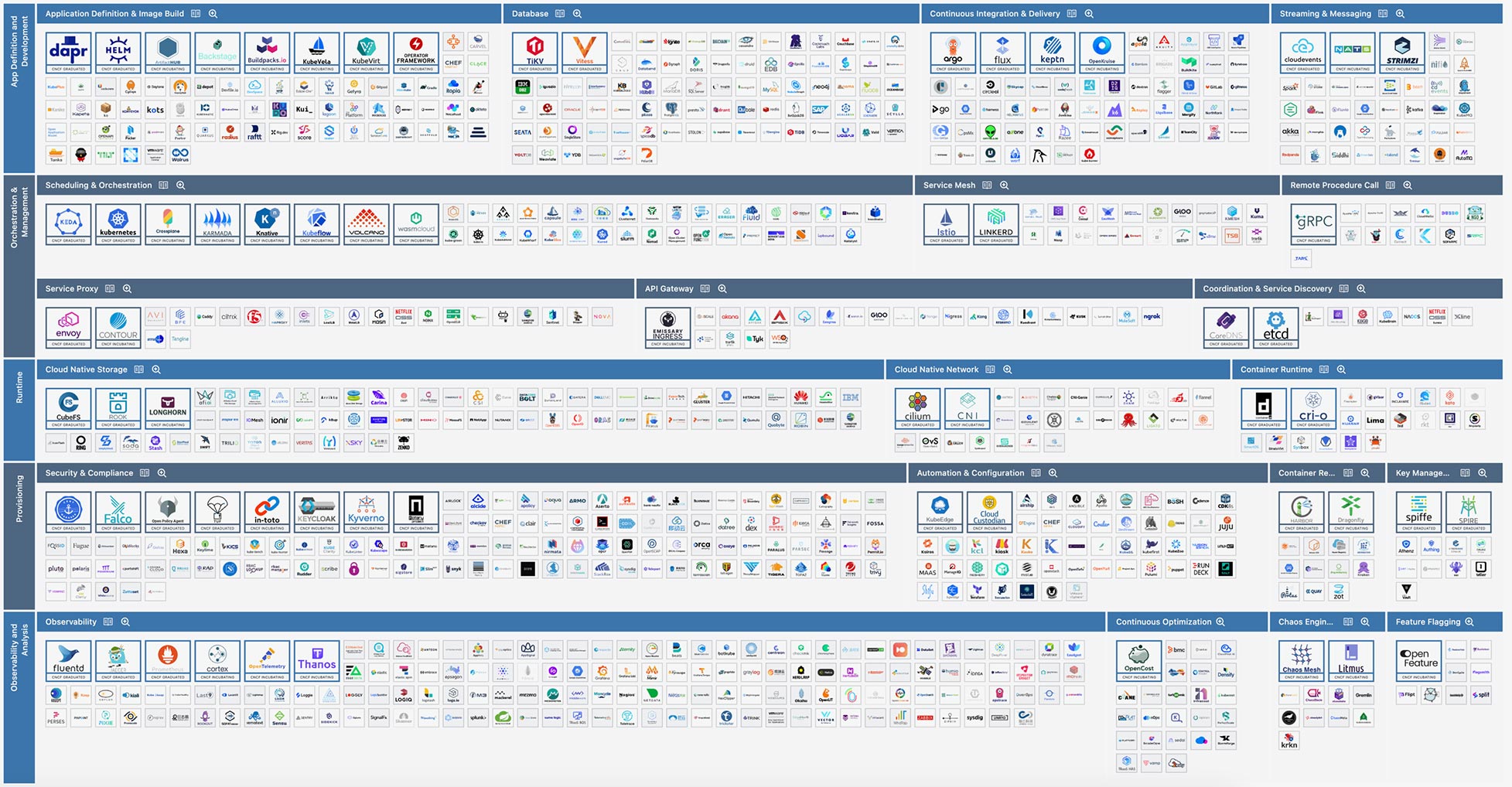The height and width of the screenshot is (787, 1512).
Task: Click the cloudevents project card
Action: tap(1303, 53)
